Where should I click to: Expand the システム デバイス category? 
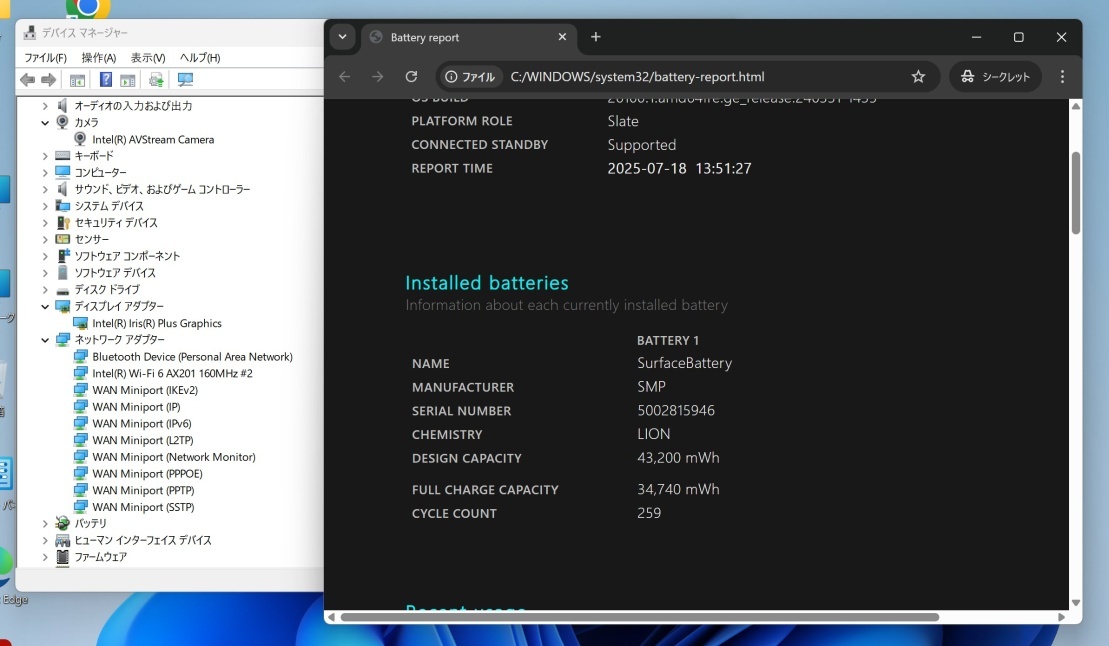[45, 206]
